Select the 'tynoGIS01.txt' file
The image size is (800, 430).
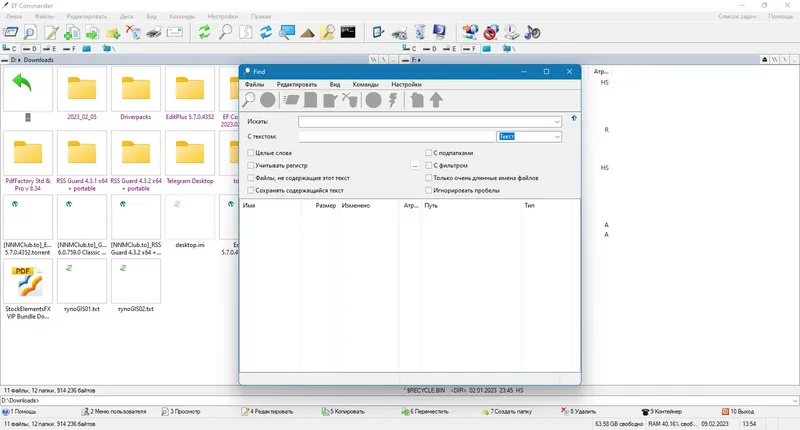82,286
